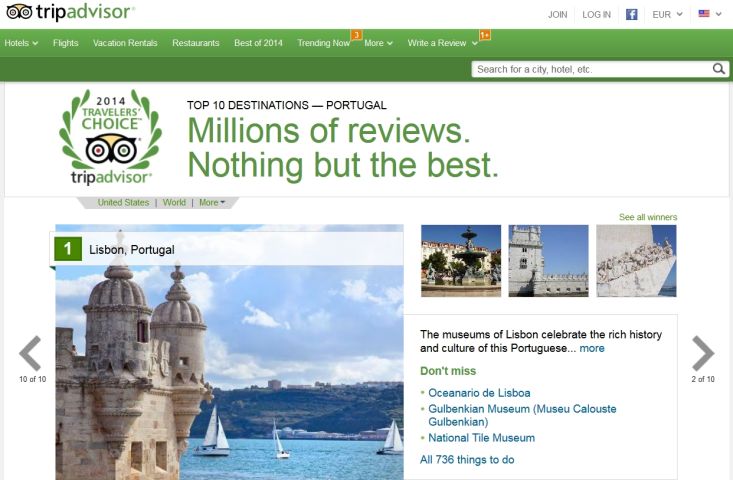733x480 pixels.
Task: Go to previous destination with left arrow
Action: (x=31, y=354)
